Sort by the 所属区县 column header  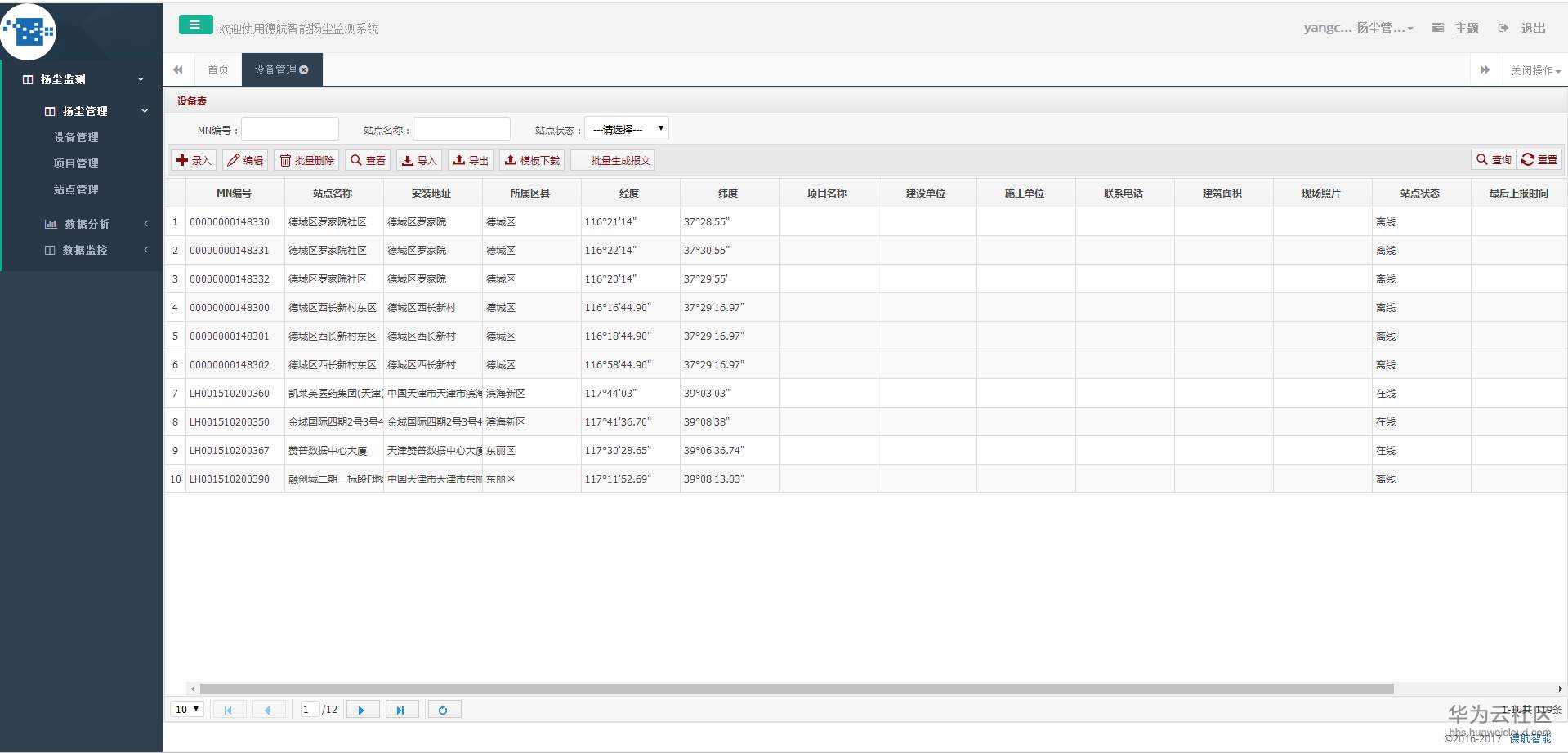tap(531, 194)
